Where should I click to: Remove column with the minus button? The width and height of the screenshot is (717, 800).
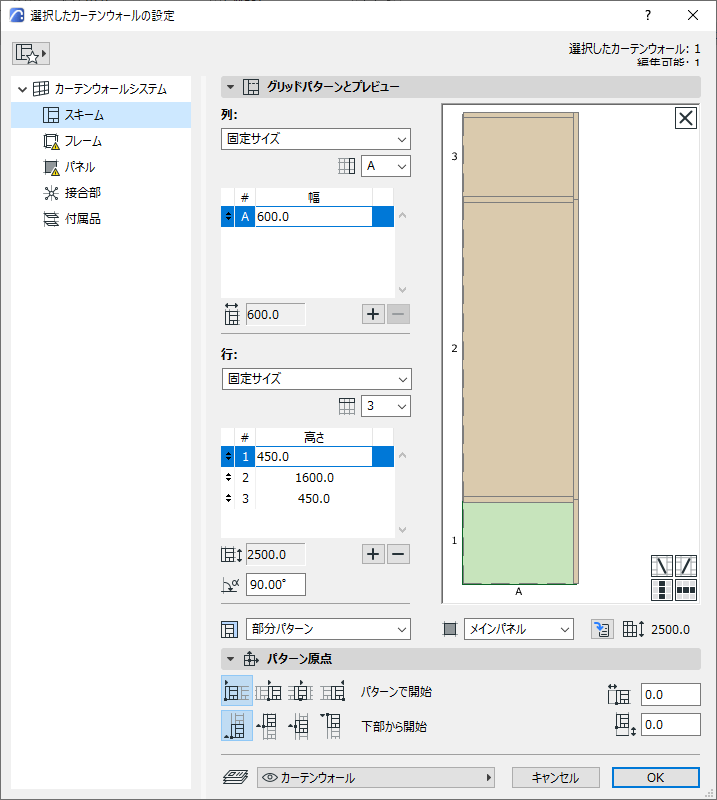(x=399, y=314)
